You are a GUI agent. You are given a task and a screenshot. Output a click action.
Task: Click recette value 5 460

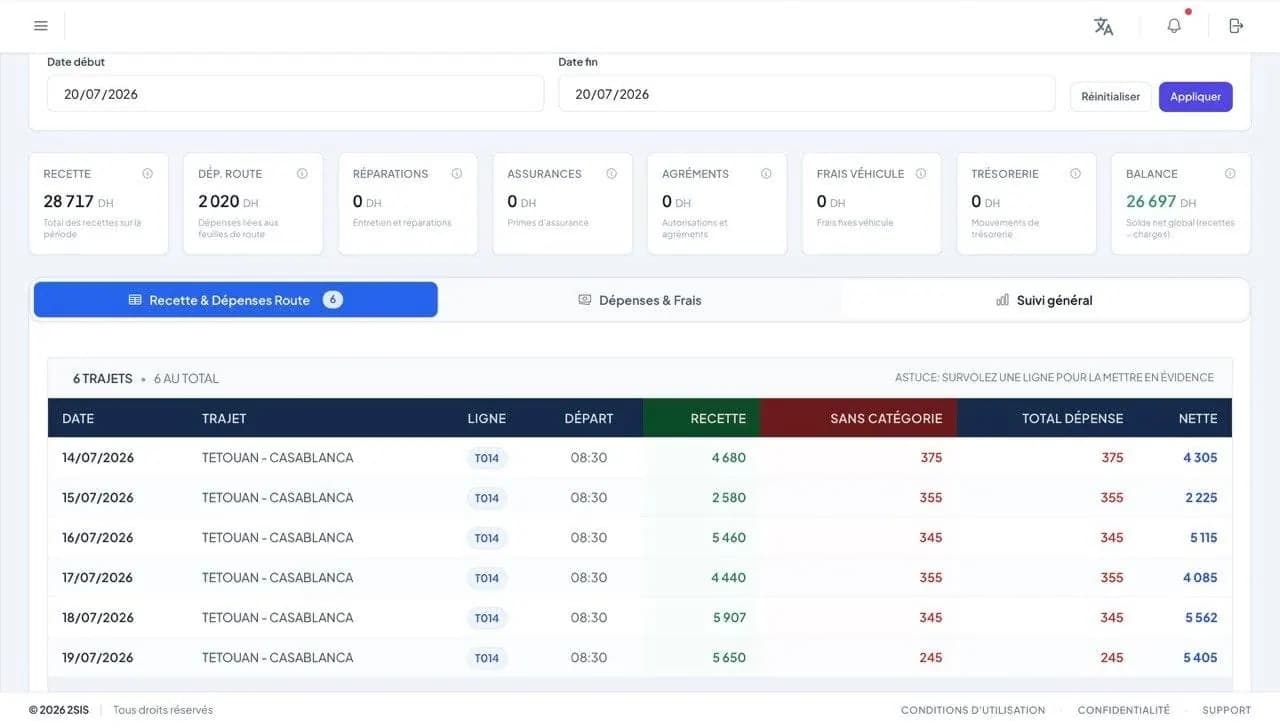729,538
